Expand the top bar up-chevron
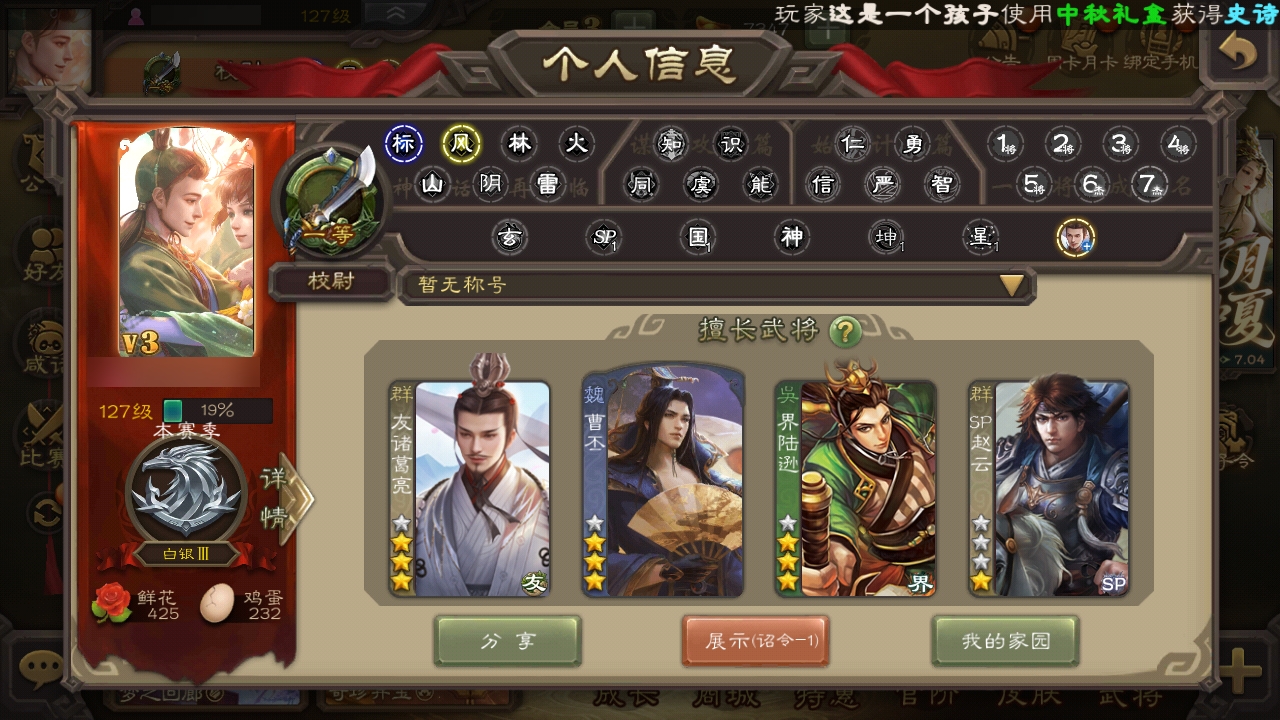 click(397, 13)
